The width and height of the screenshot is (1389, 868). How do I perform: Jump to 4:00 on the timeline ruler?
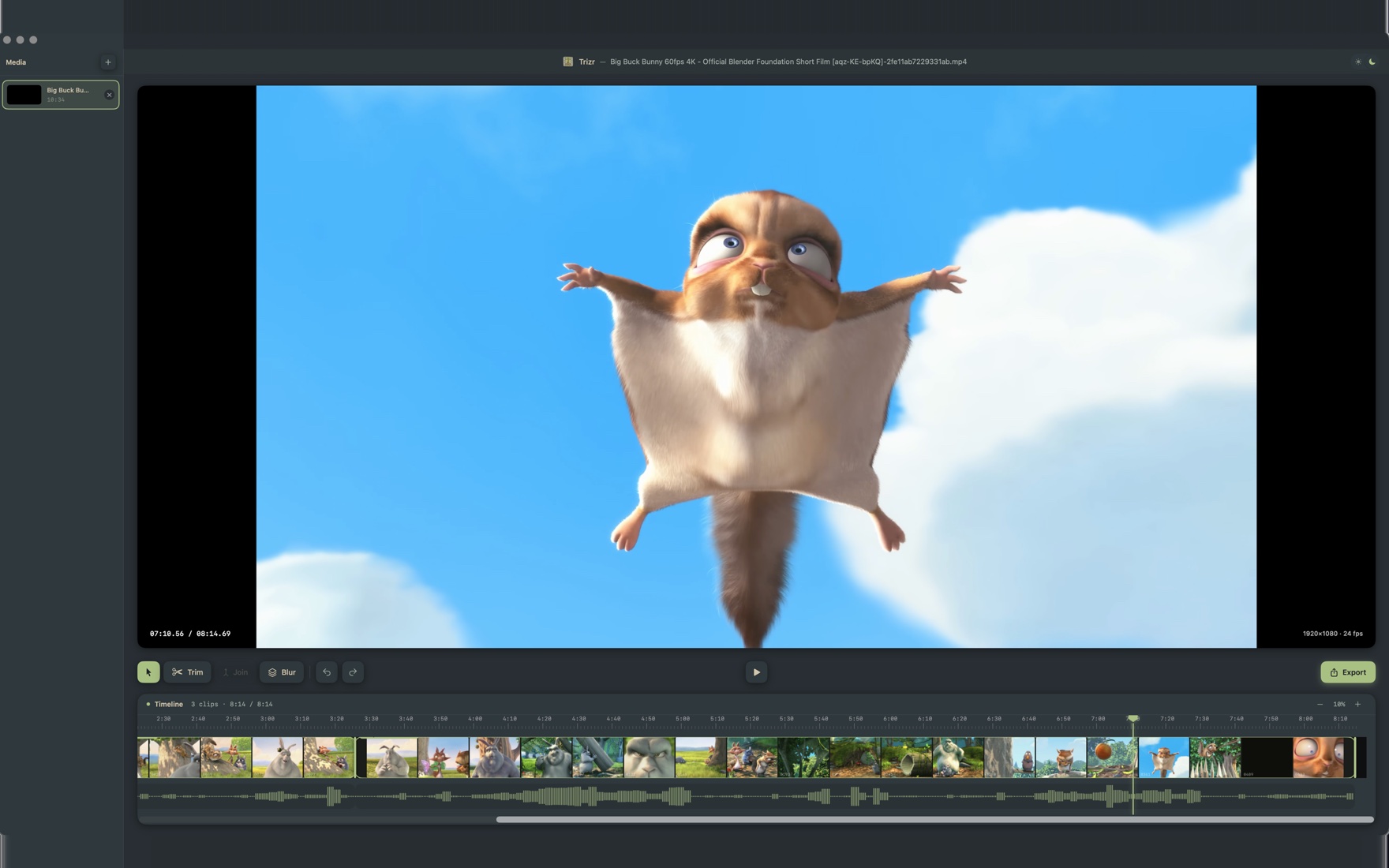475,719
